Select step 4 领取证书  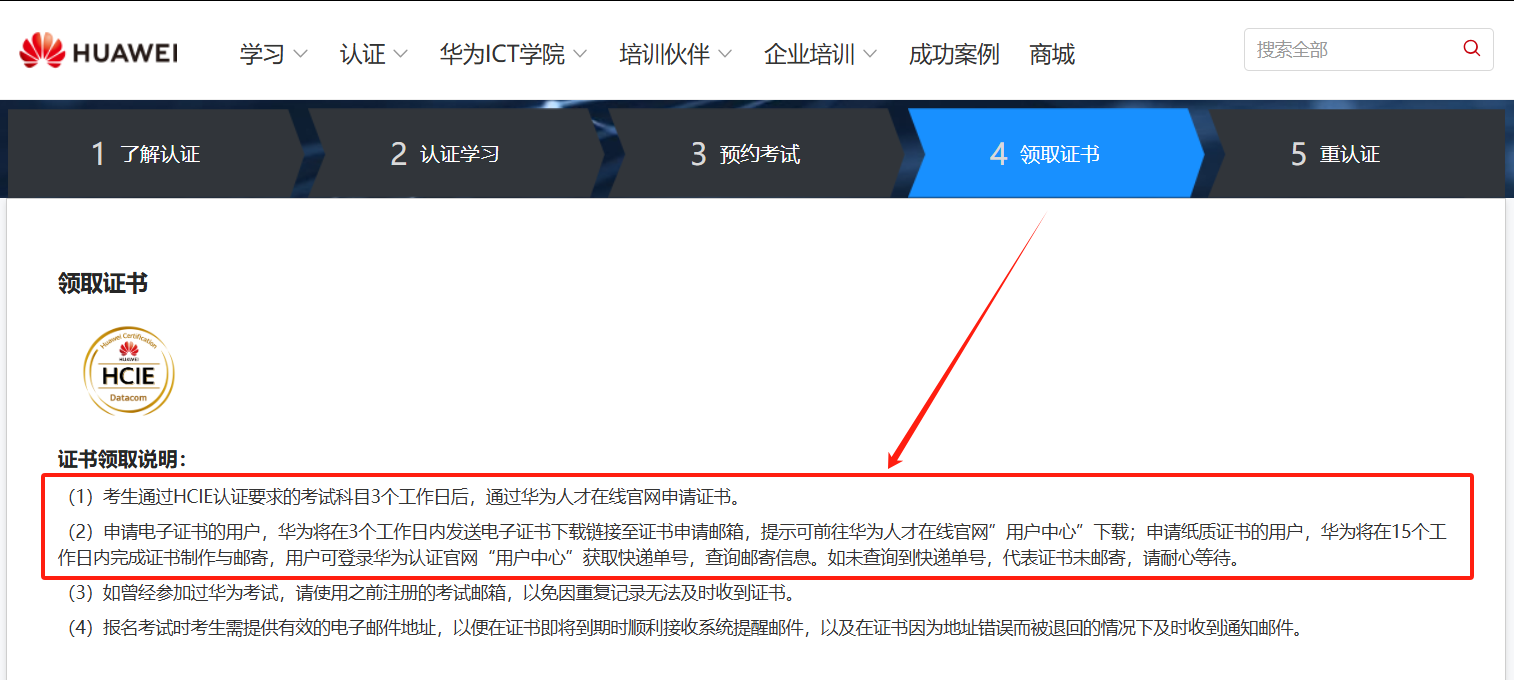pos(1055,154)
